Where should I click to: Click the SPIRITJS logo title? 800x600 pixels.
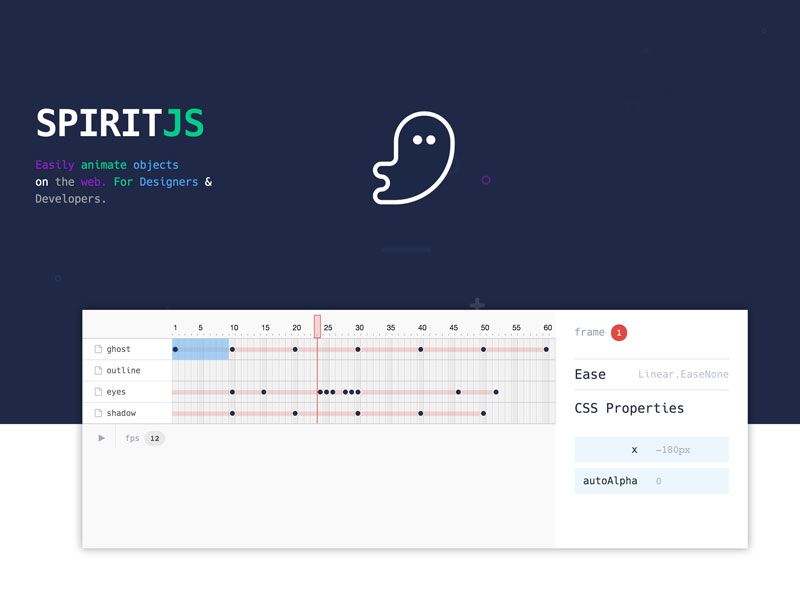tap(120, 123)
